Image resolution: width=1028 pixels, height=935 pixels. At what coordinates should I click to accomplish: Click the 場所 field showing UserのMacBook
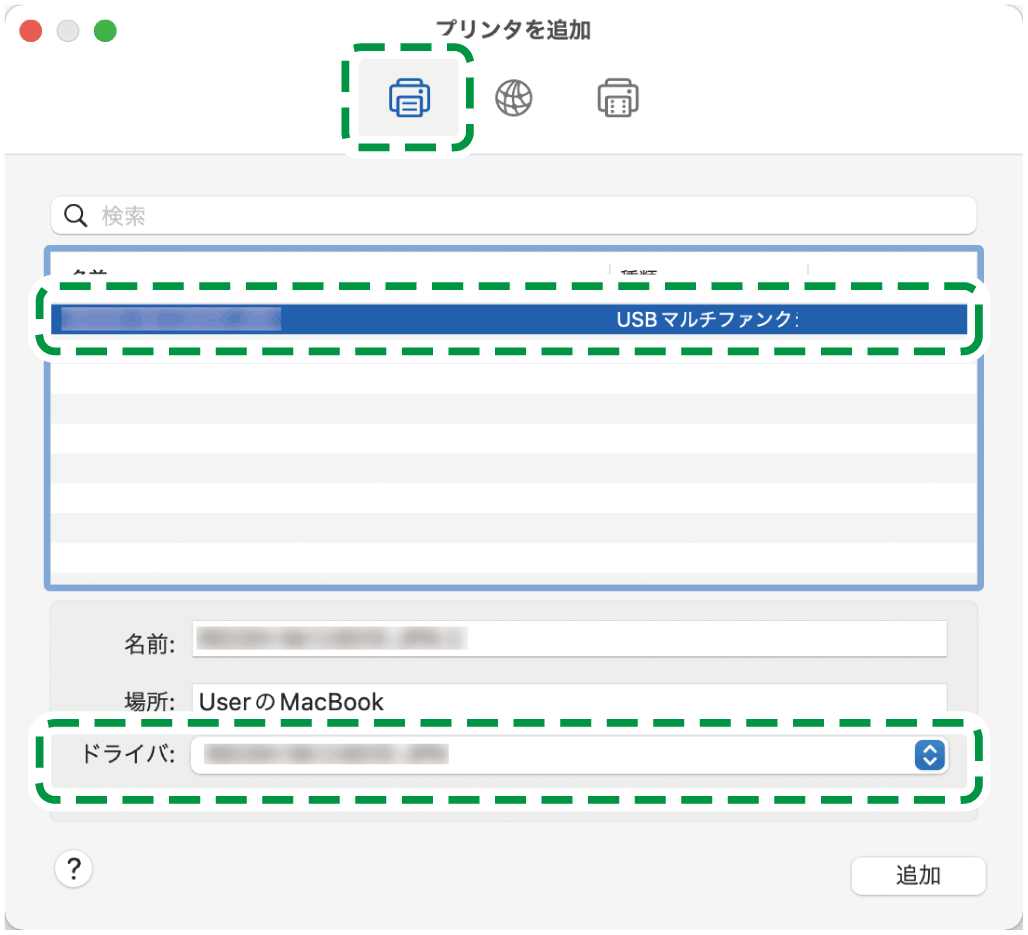[x=570, y=701]
